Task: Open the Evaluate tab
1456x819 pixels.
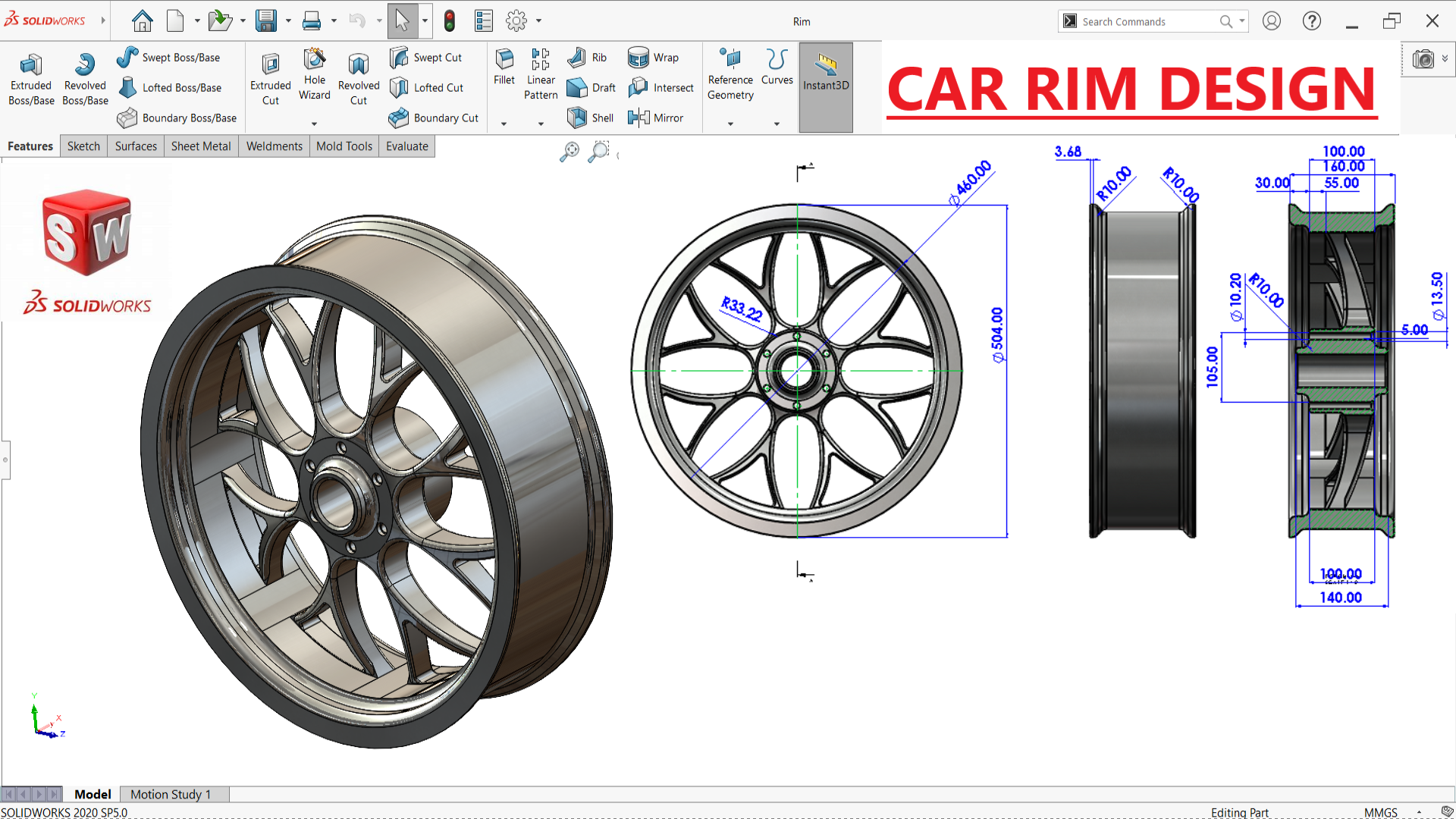Action: 406,146
